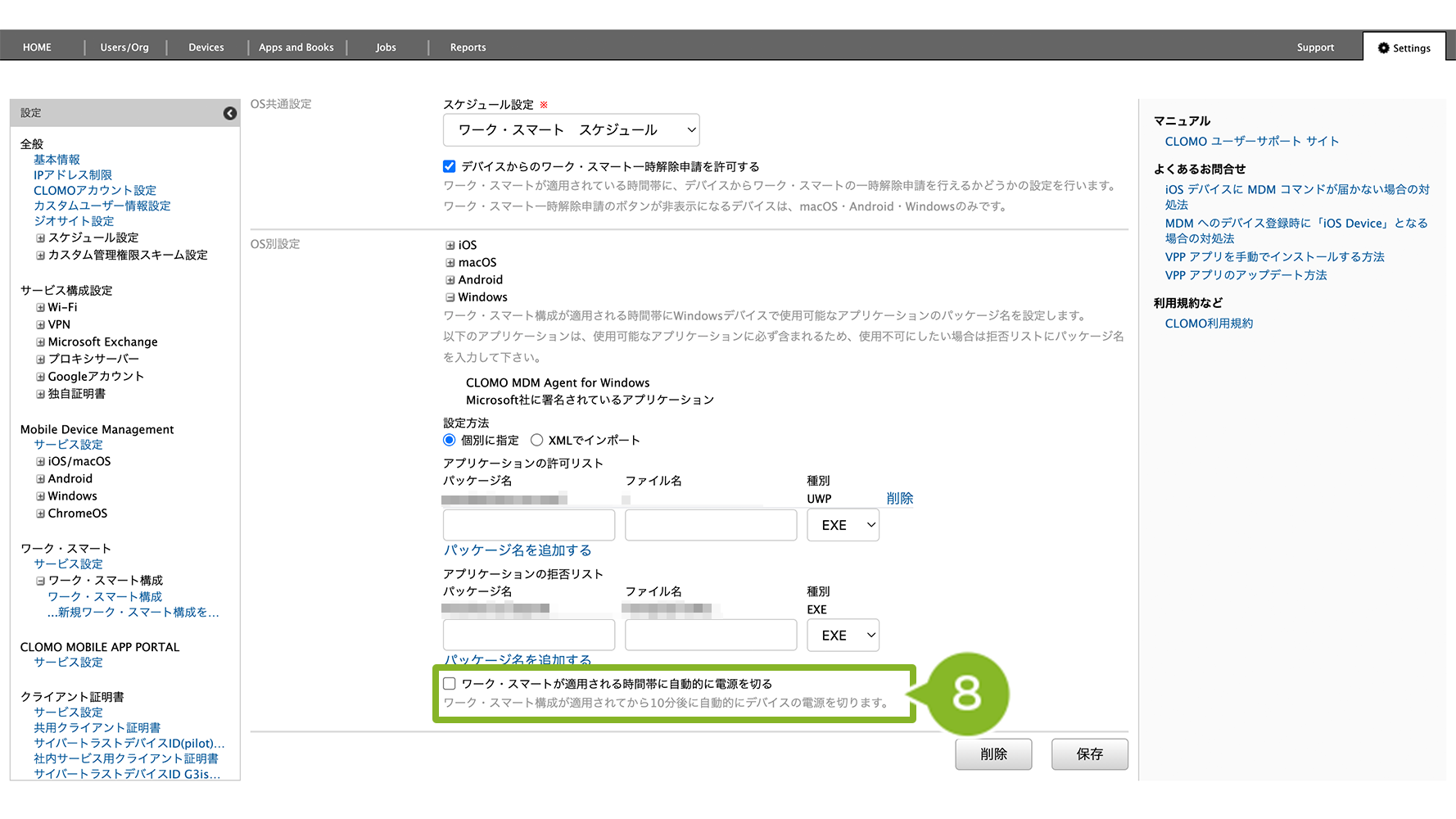Image resolution: width=1456 pixels, height=819 pixels.
Task: Click the 保存 save button
Action: point(1089,754)
